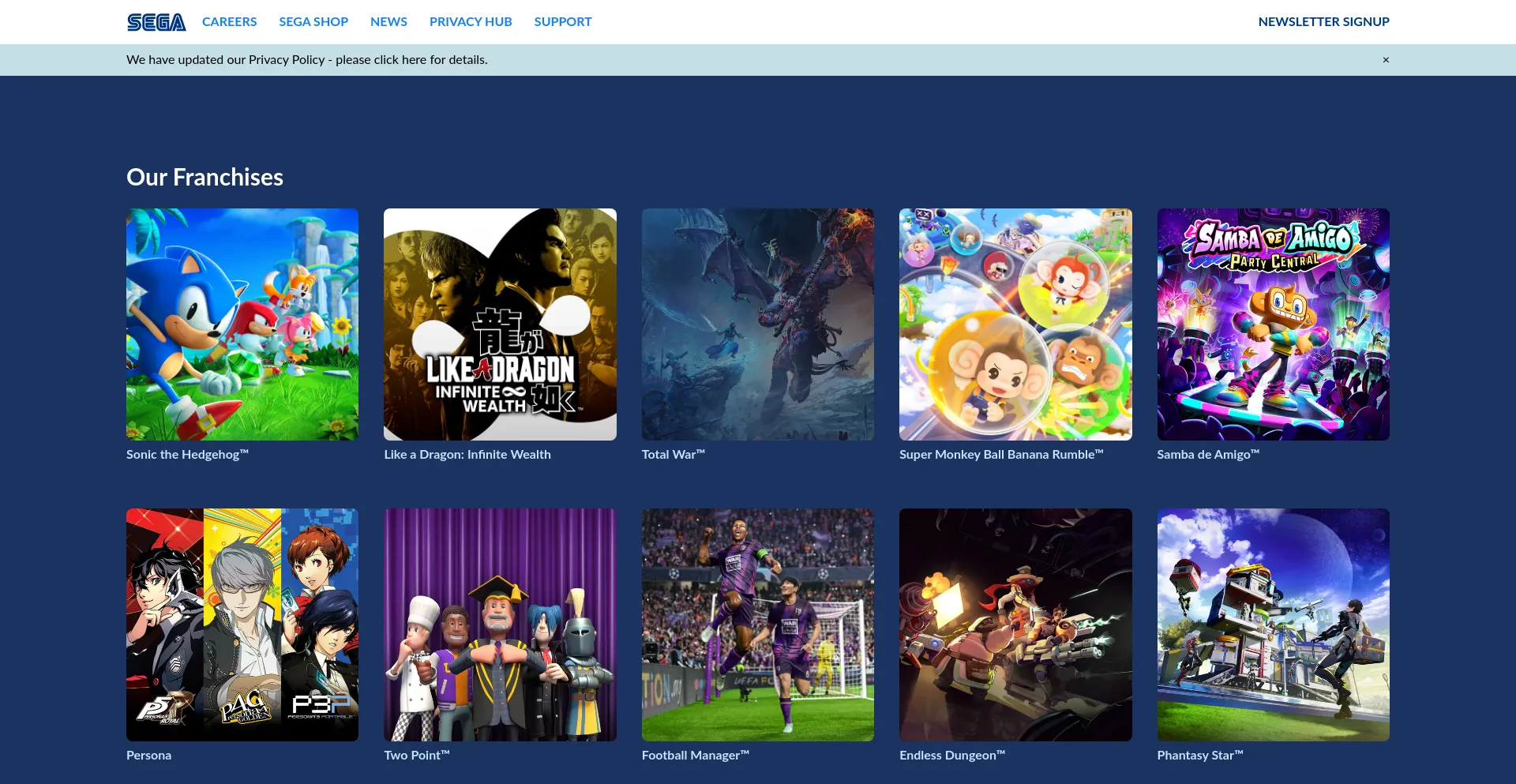Click the Persona title link
1516x784 pixels.
click(x=148, y=756)
